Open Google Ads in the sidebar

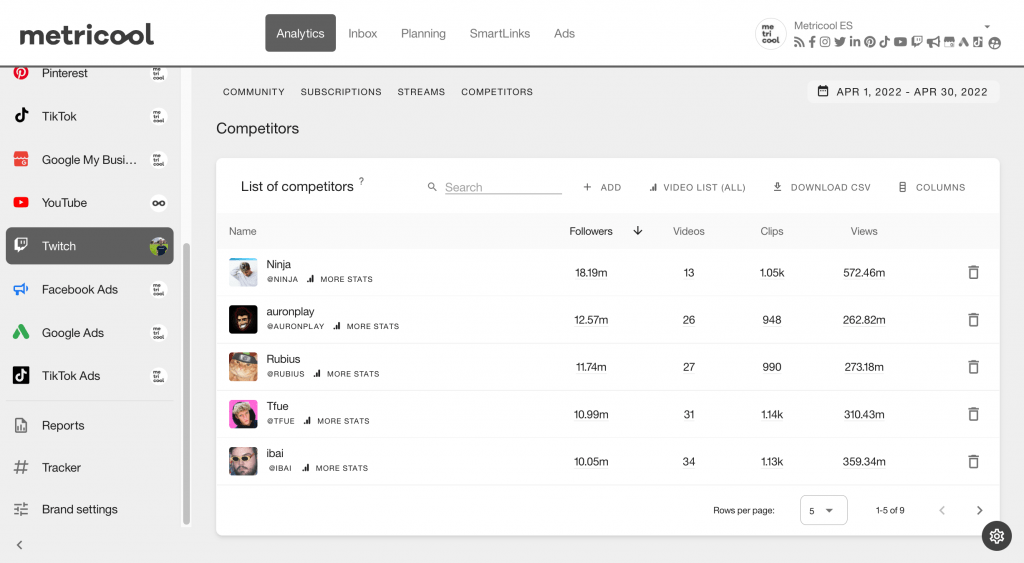click(x=89, y=332)
